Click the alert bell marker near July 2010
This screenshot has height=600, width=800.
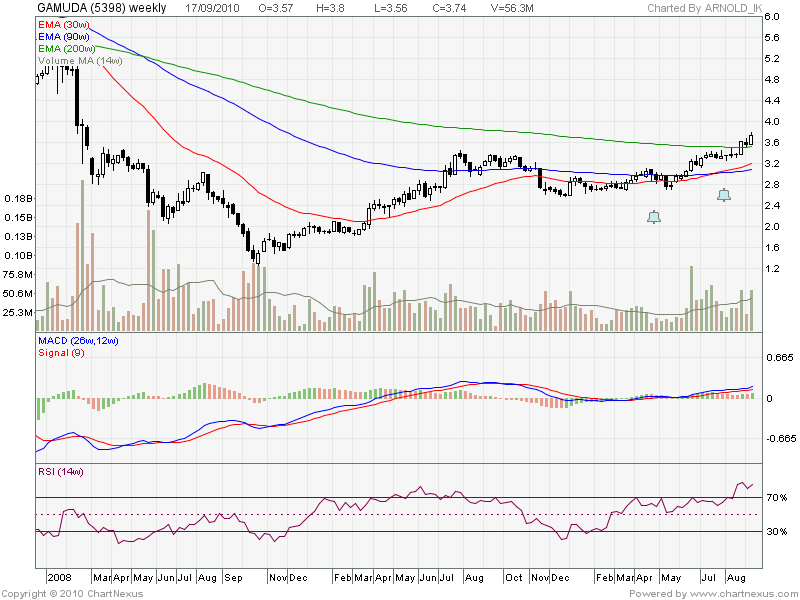pos(724,196)
